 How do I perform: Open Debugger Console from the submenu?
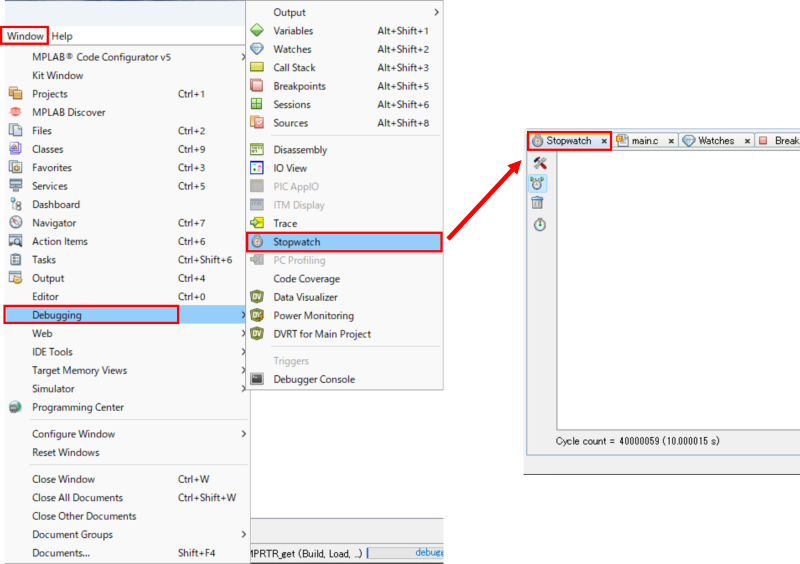[314, 379]
